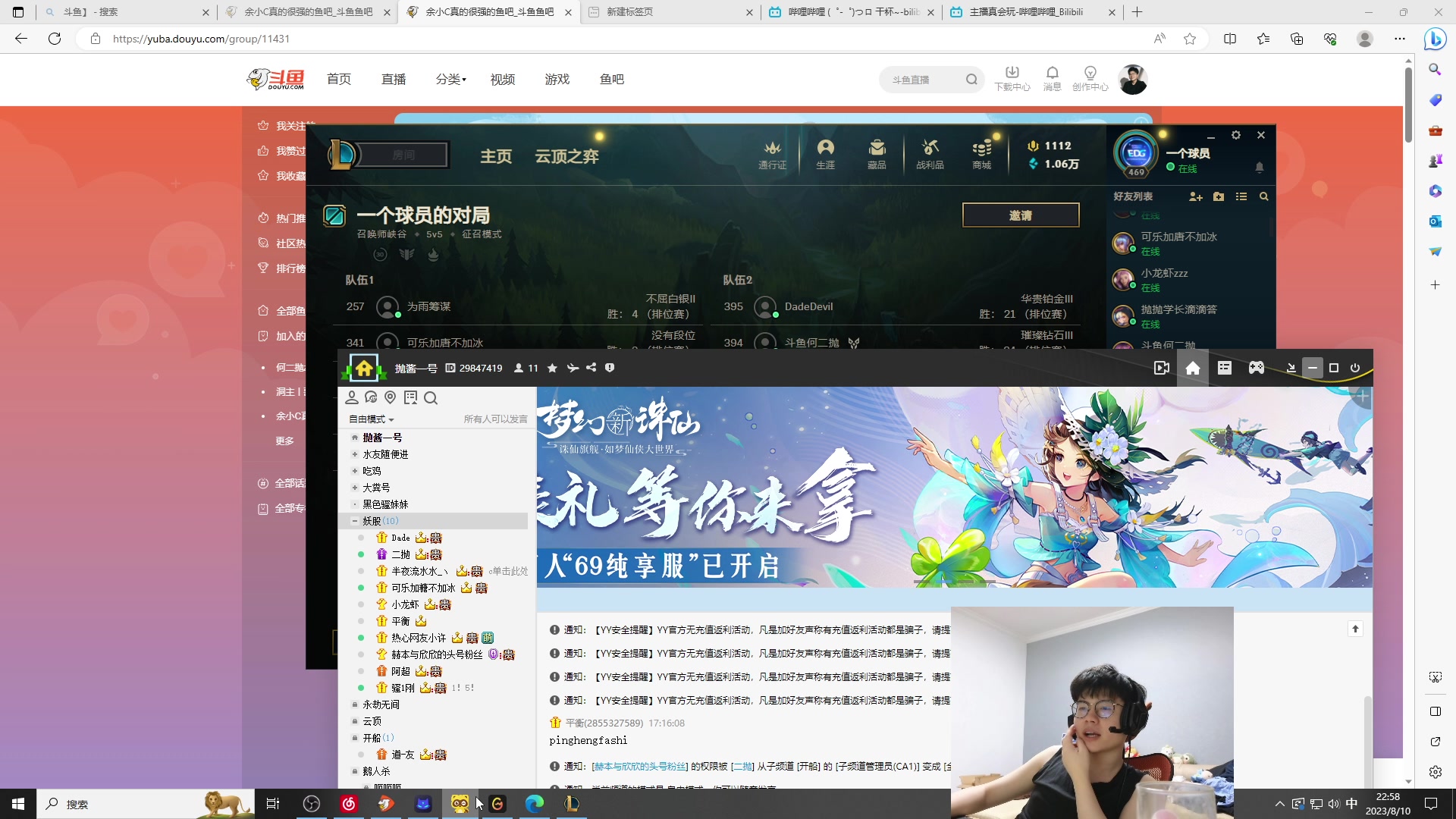Viewport: 1456px width, 819px height.
Task: Select user 热心网友小许 in channel list
Action: coord(419,638)
